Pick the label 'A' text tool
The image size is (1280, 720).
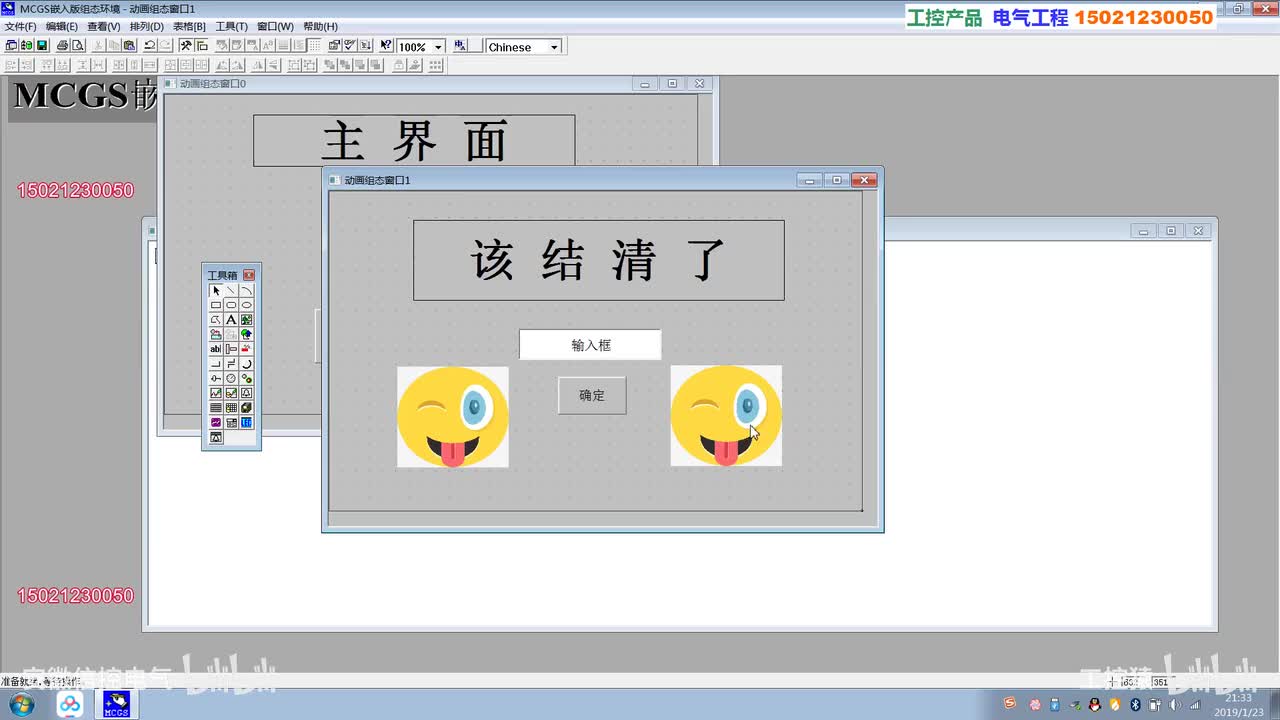[231, 320]
